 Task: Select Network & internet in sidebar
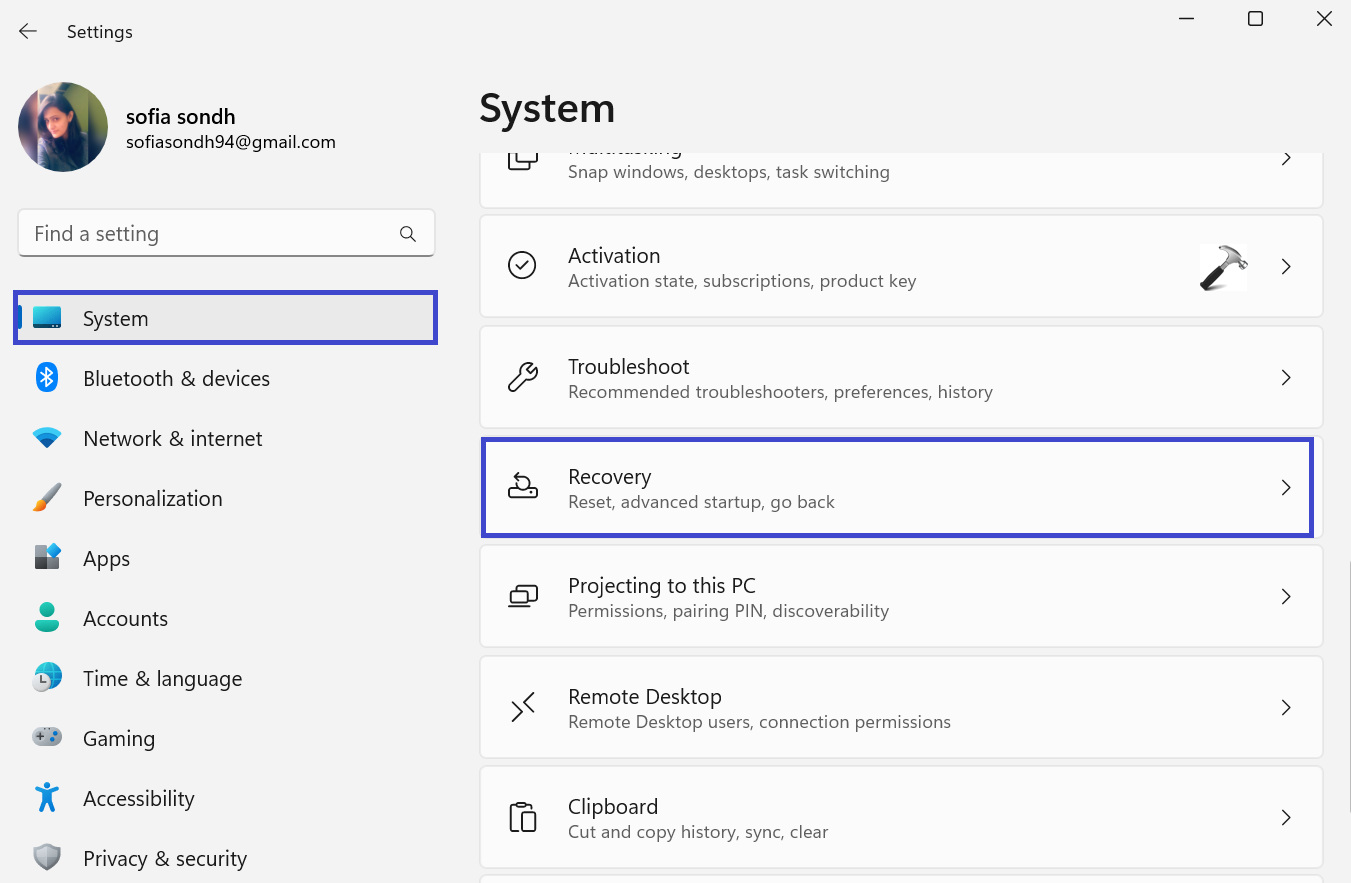226,438
